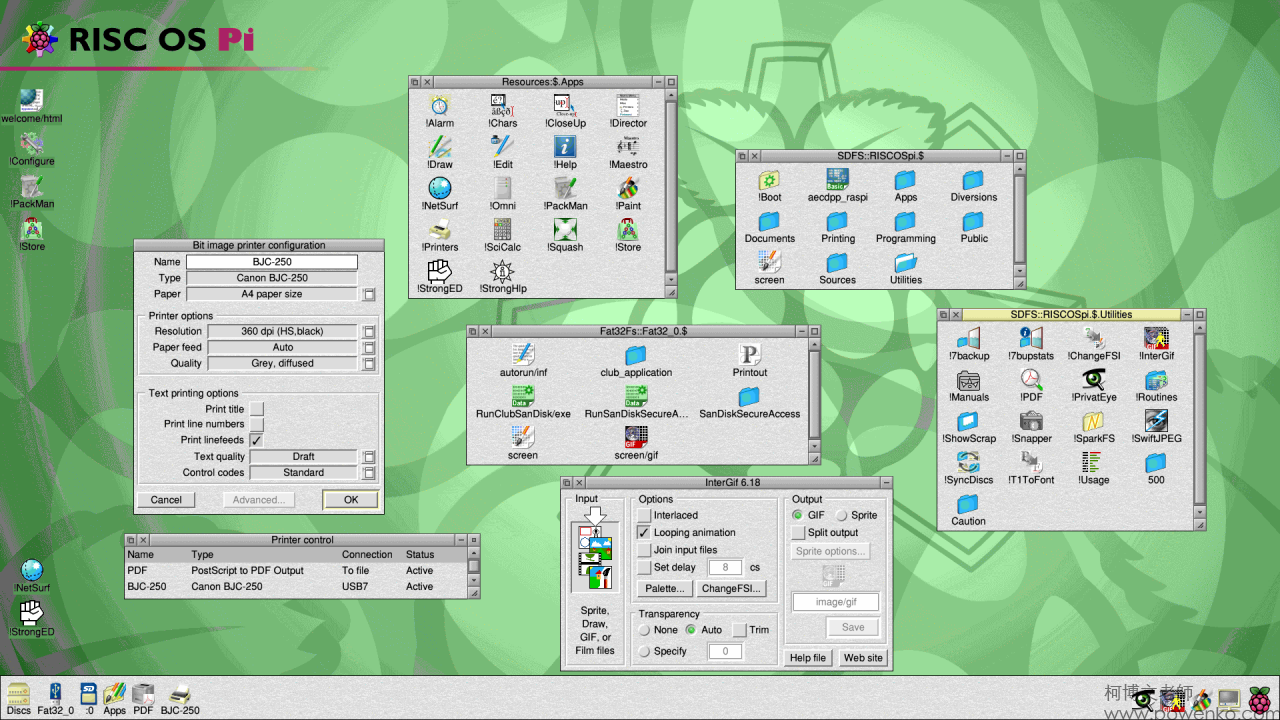Viewport: 1280px width, 720px height.
Task: Open the Text quality popup menu
Action: click(369, 456)
